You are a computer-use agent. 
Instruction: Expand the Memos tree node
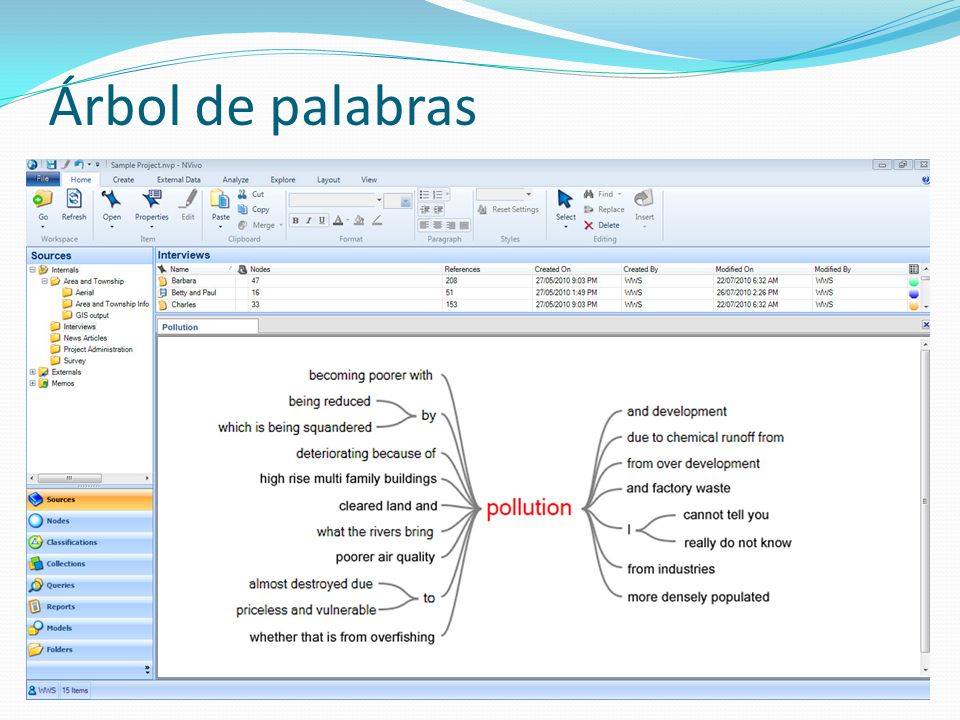(32, 384)
